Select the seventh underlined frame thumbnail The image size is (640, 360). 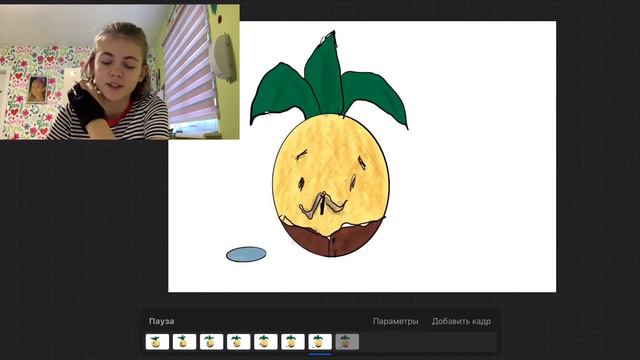point(320,342)
